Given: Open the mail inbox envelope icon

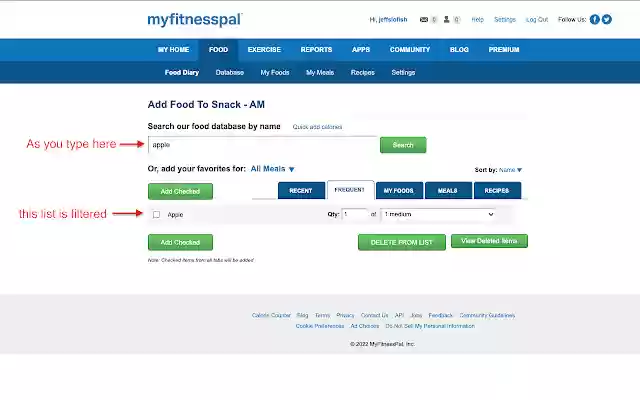Looking at the screenshot, I should coord(424,19).
